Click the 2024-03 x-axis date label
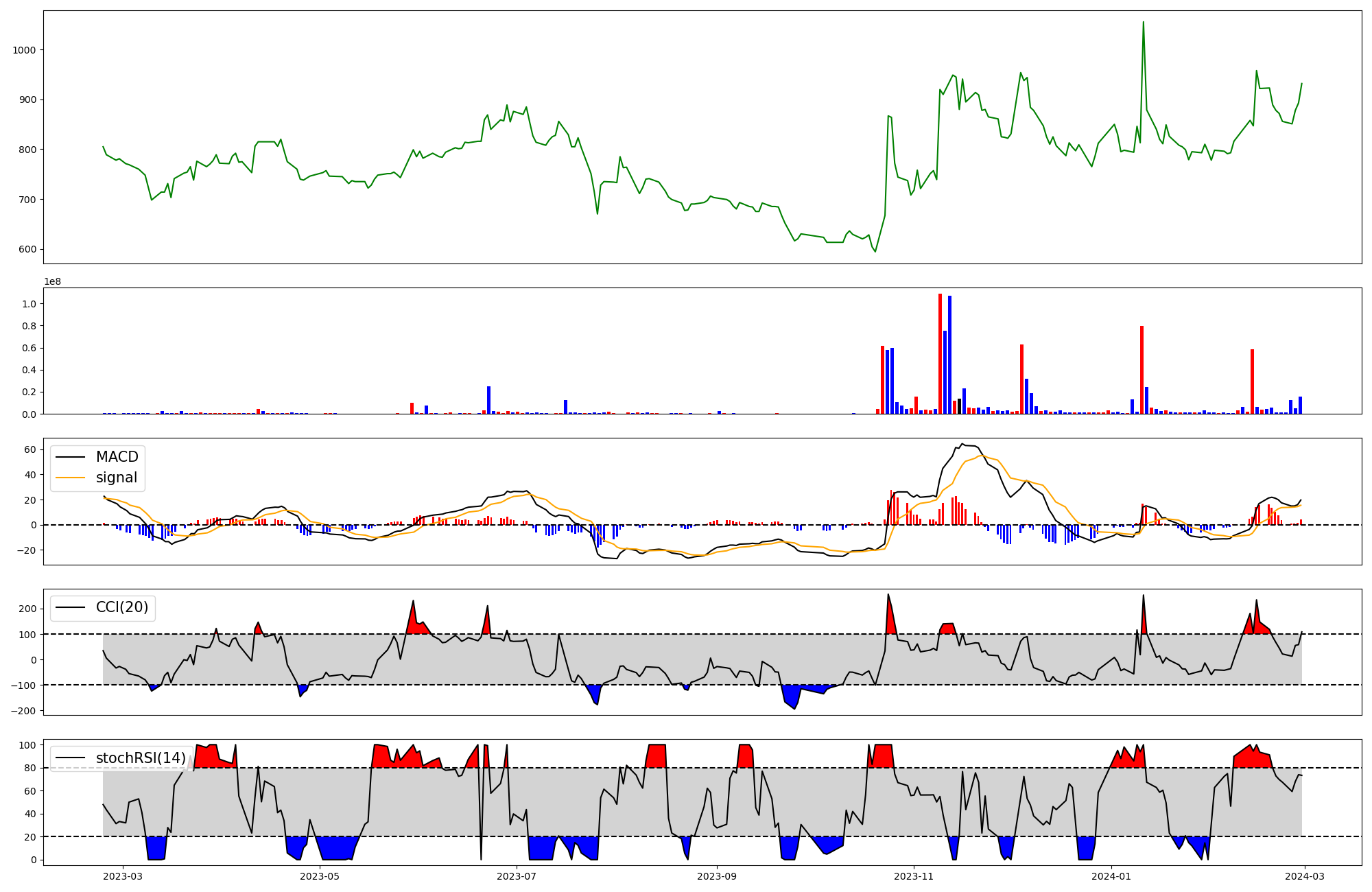The height and width of the screenshot is (892, 1372). [1303, 876]
